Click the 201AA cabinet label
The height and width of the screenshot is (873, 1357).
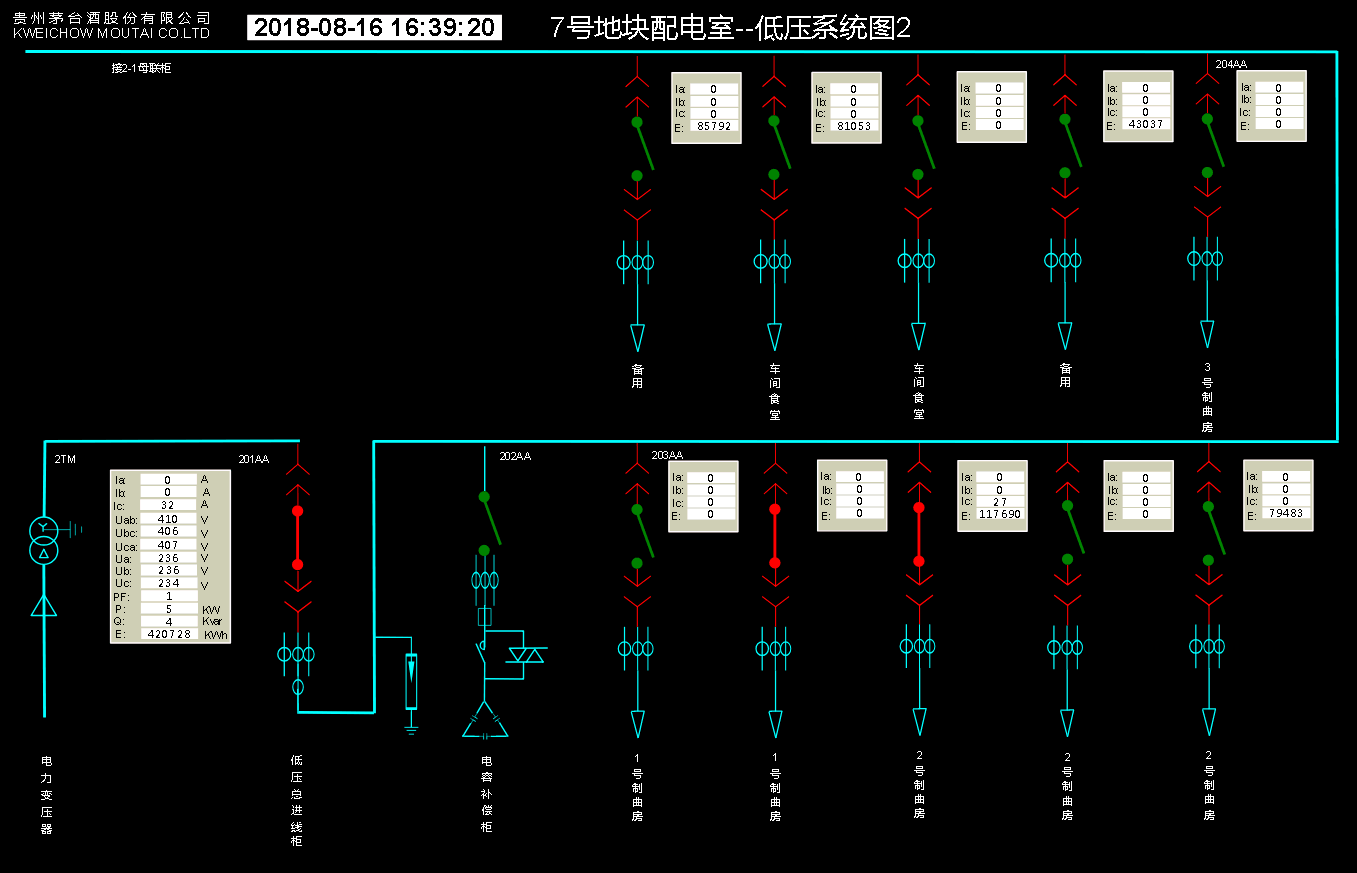[254, 459]
